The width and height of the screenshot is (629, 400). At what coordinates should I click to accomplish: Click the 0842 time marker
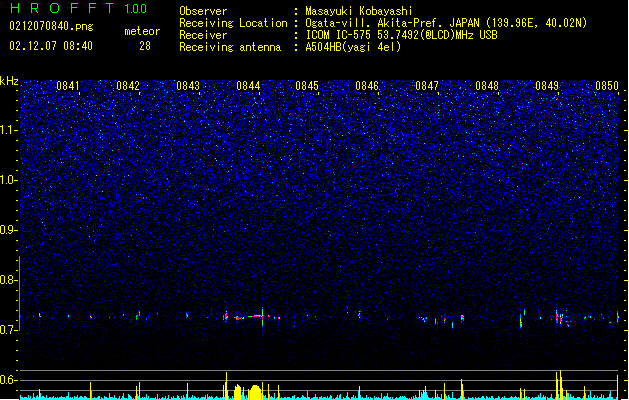pos(128,86)
